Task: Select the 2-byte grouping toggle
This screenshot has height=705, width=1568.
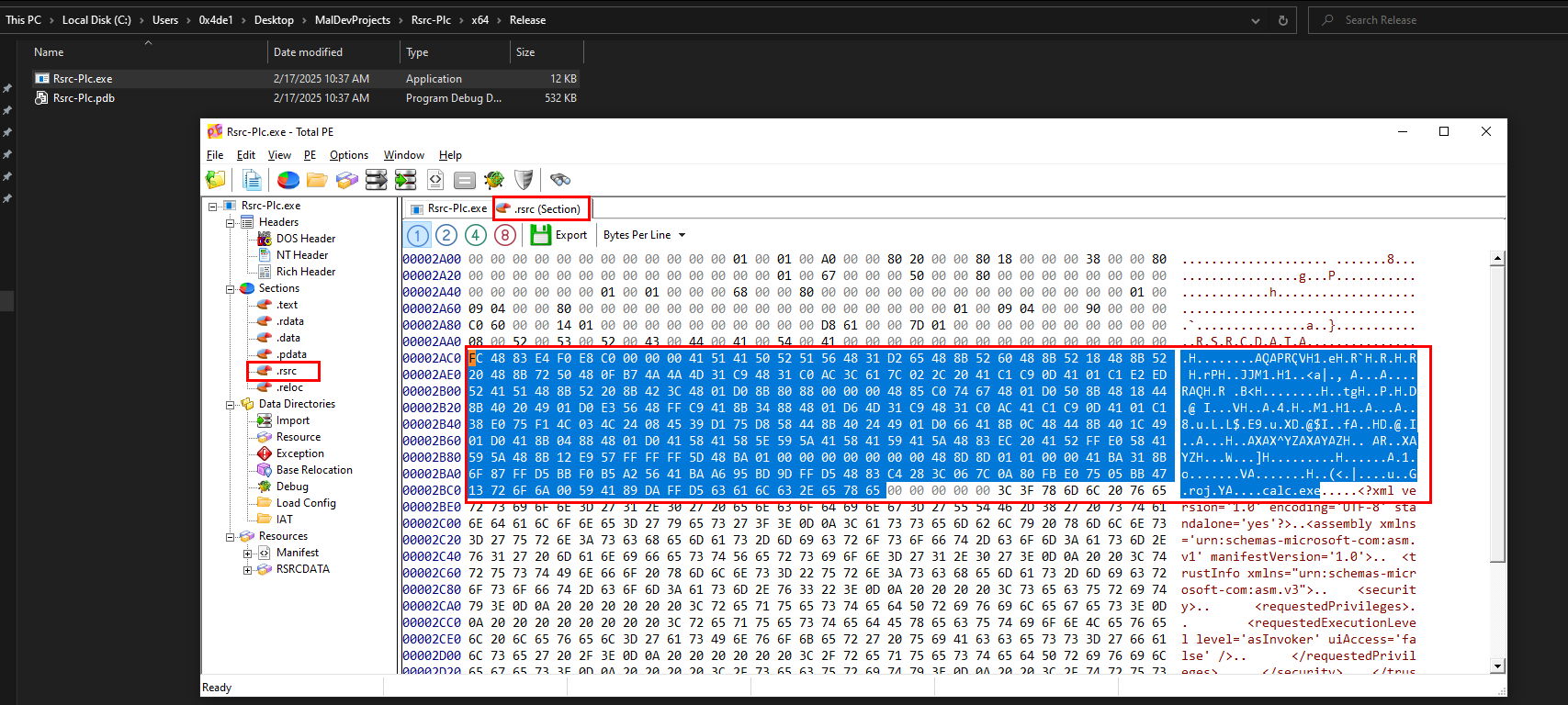Action: point(446,235)
